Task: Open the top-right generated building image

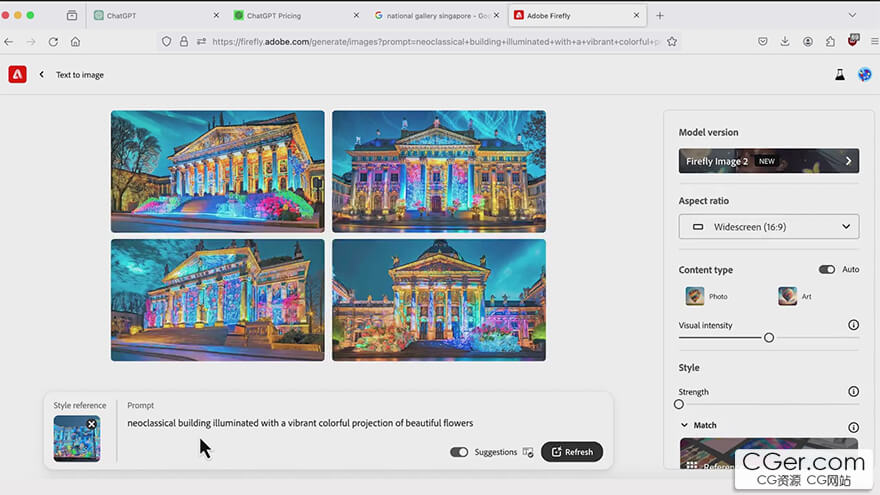Action: pyautogui.click(x=439, y=171)
